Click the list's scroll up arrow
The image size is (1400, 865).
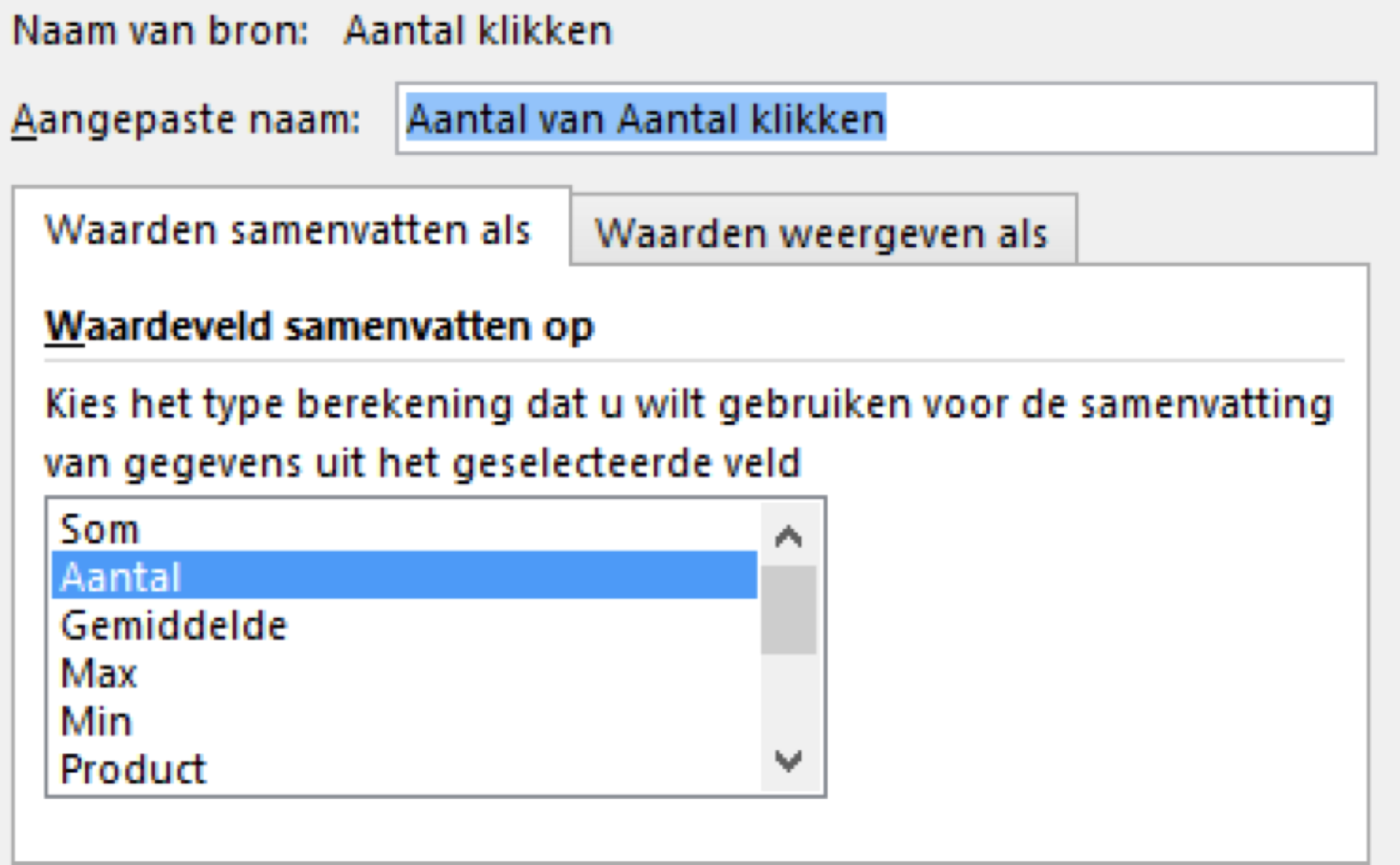789,537
